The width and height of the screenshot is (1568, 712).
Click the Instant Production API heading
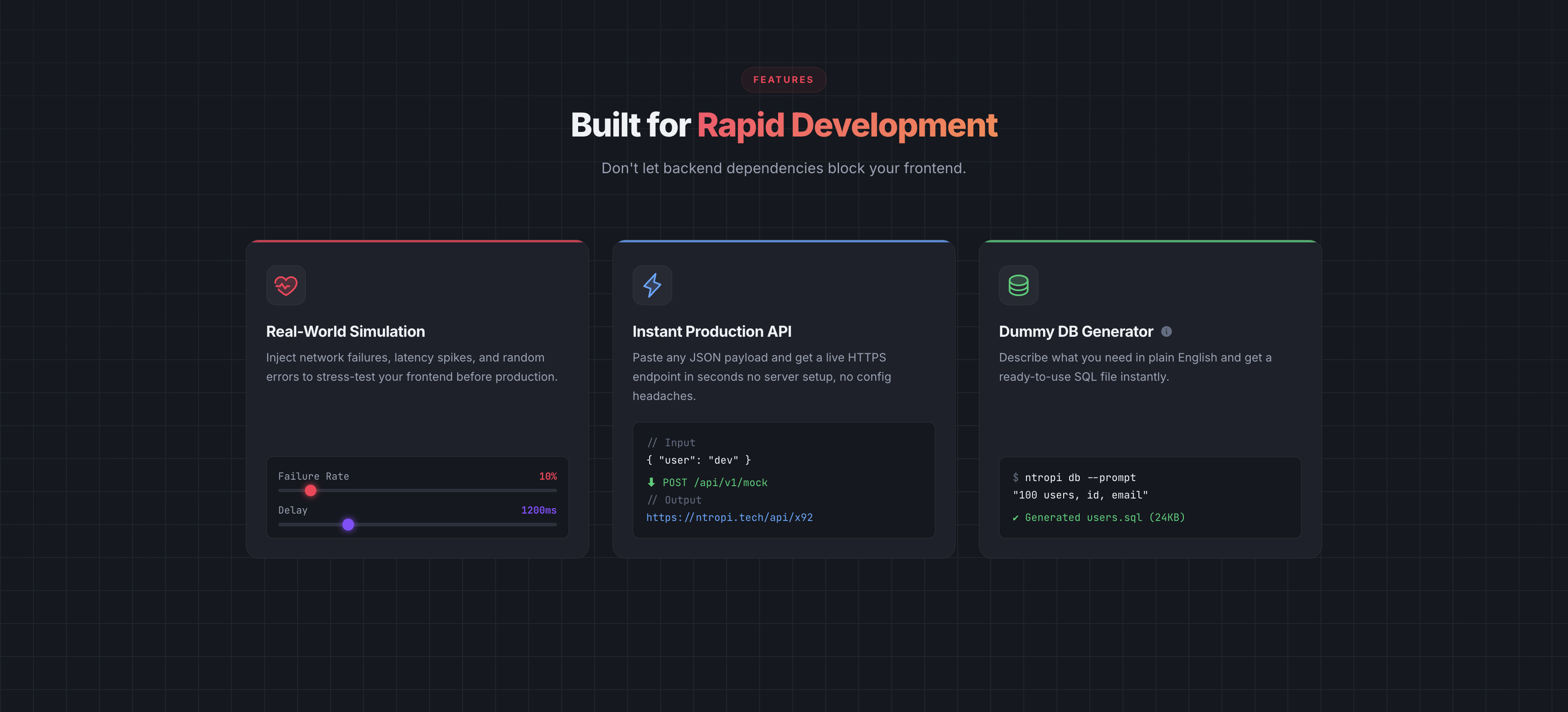coord(712,332)
